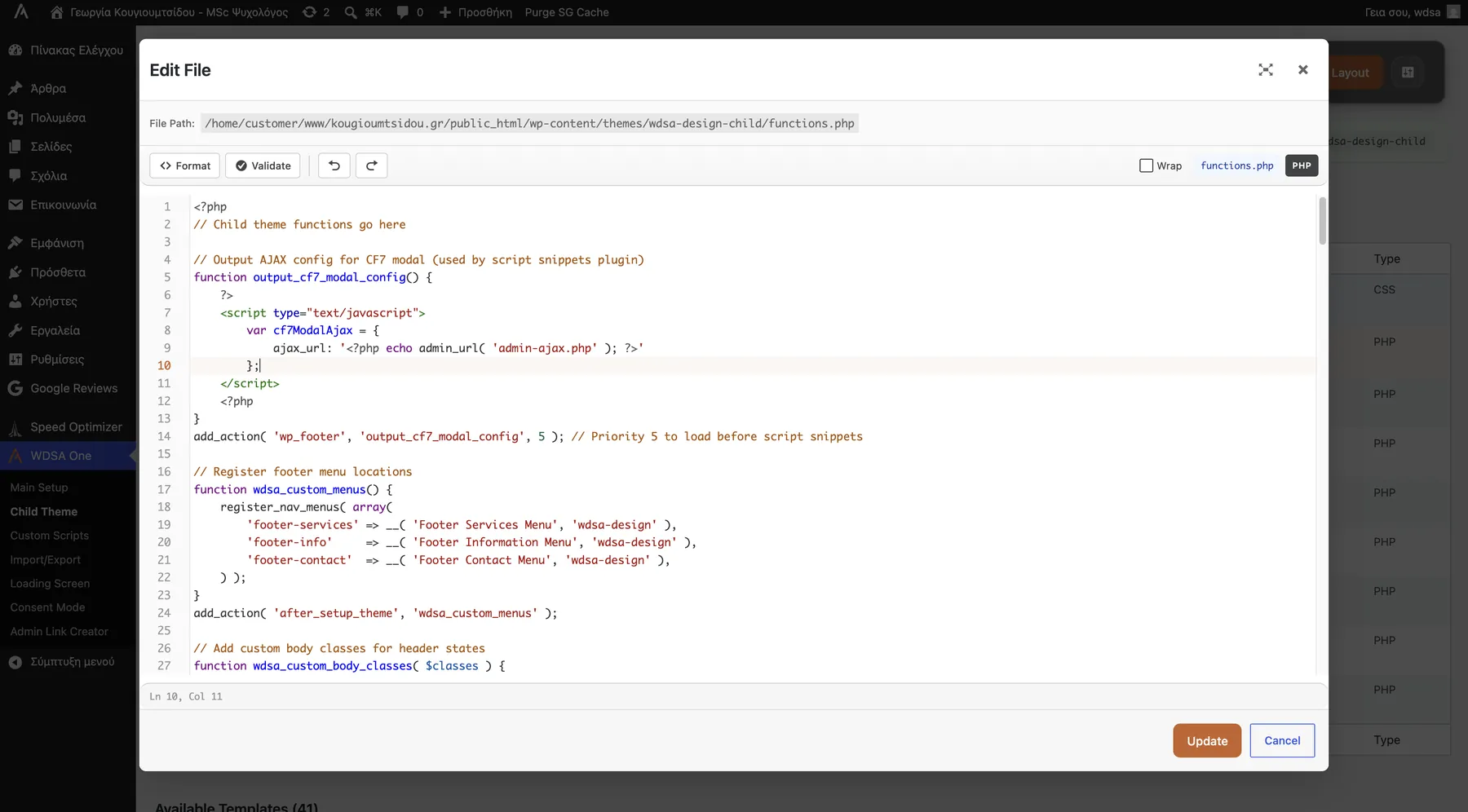Screen dimensions: 1468x812
Task: Open the comments bubble in admin bar
Action: (409, 12)
